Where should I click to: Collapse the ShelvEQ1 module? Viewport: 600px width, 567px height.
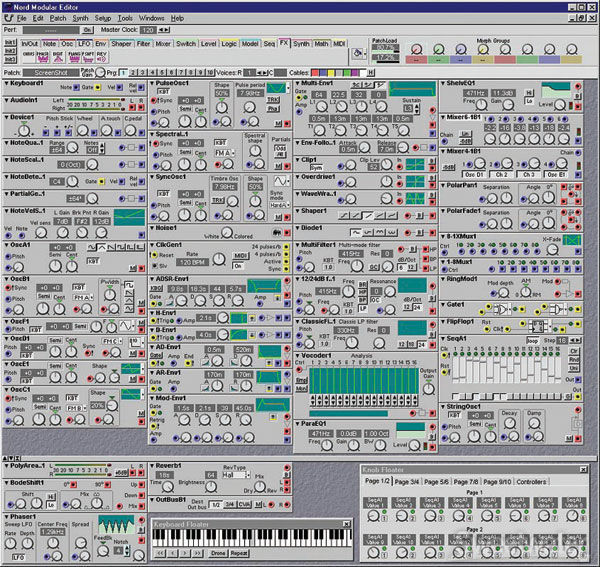click(443, 83)
